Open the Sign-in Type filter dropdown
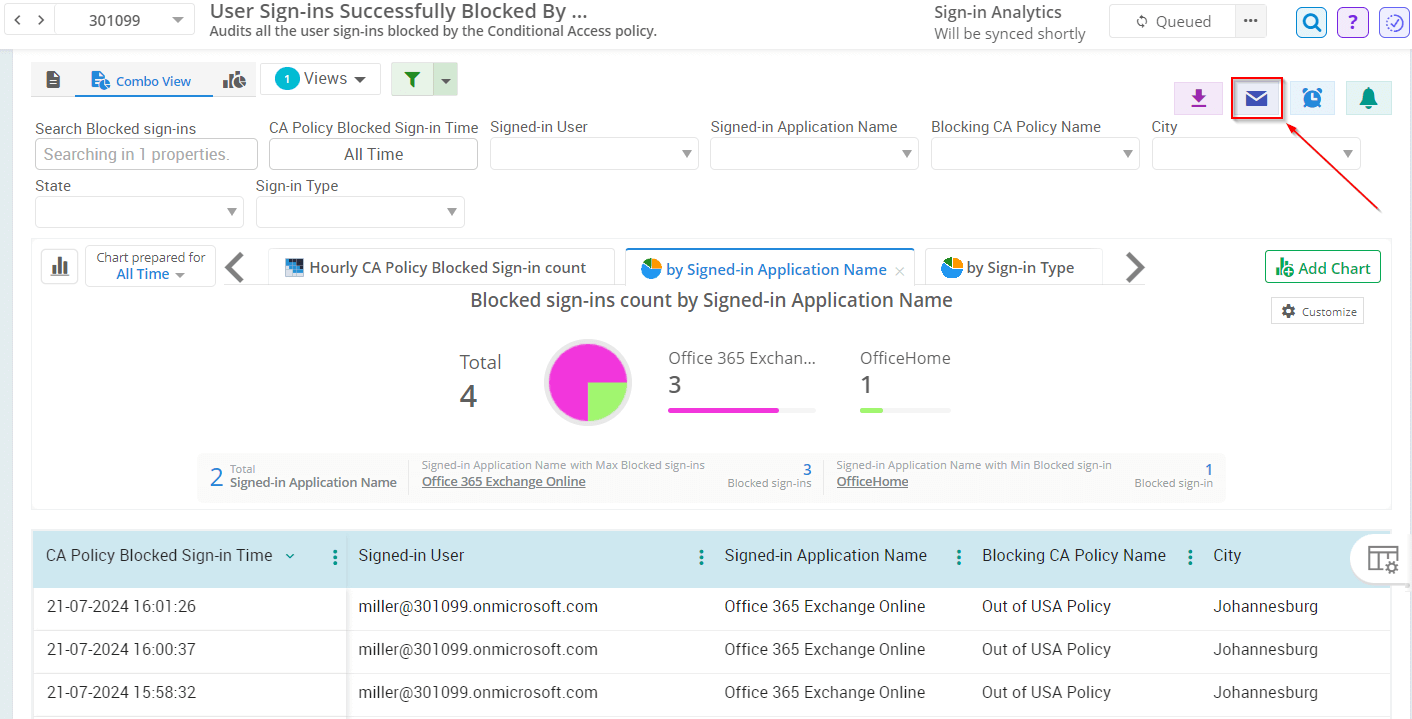Viewport: 1412px width, 719px height. (359, 212)
